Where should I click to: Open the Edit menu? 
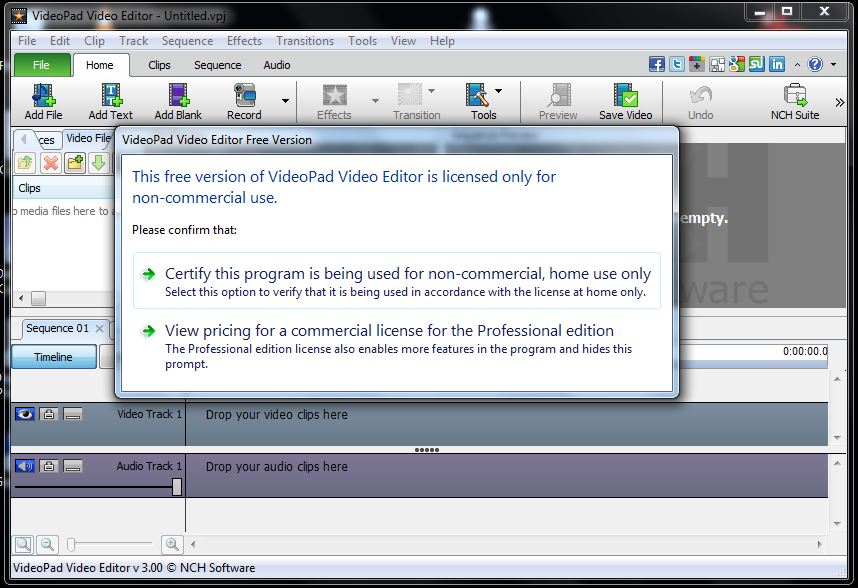click(x=60, y=40)
